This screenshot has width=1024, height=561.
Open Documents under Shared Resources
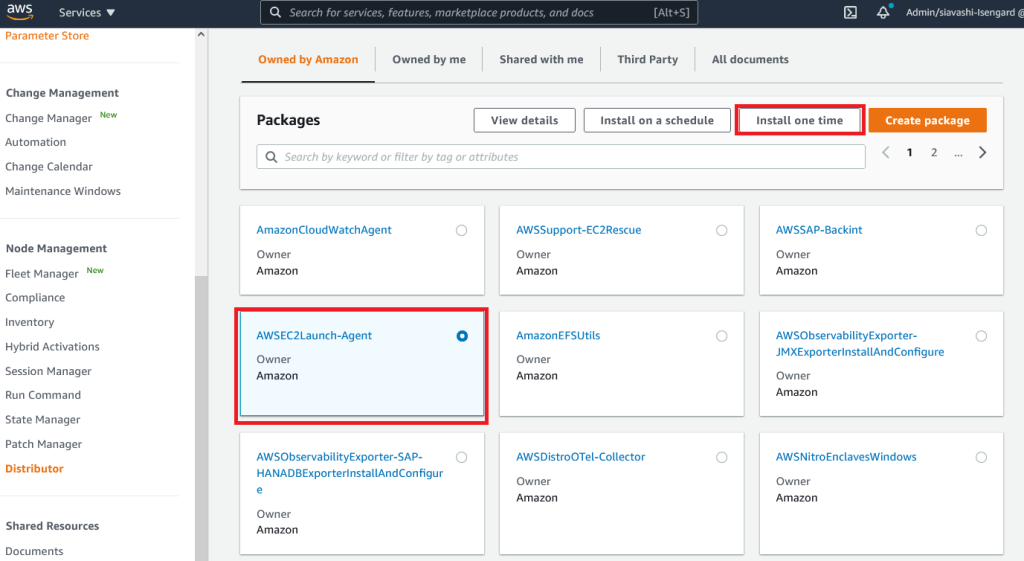pos(34,551)
